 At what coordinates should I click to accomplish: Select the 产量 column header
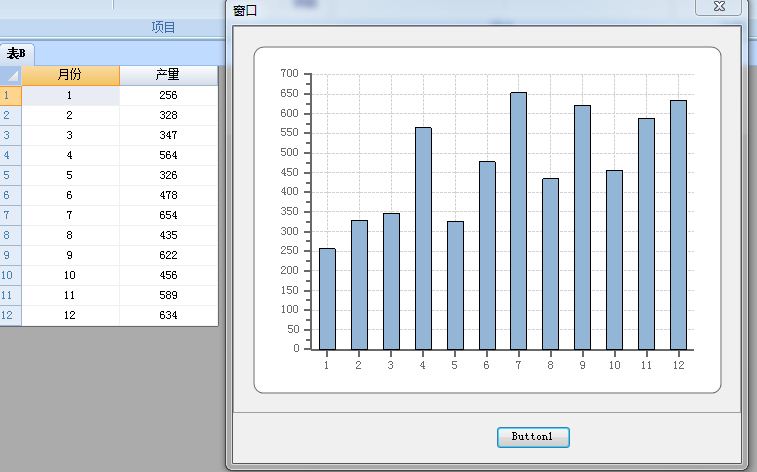coord(168,75)
